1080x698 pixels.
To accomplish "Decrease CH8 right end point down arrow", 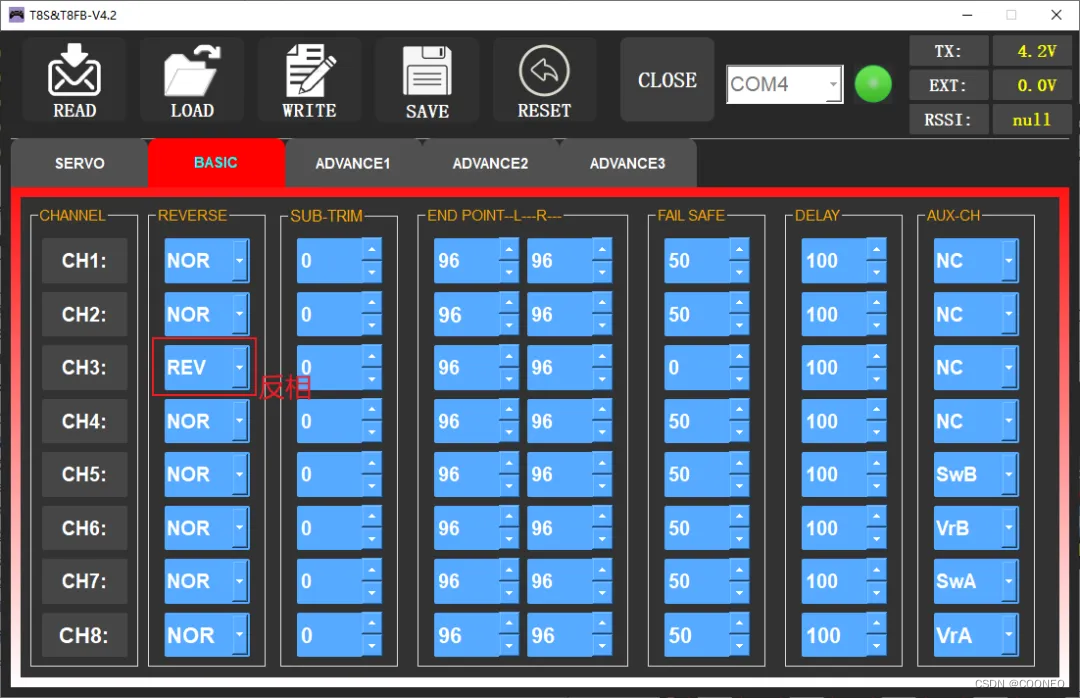I will pyautogui.click(x=602, y=646).
